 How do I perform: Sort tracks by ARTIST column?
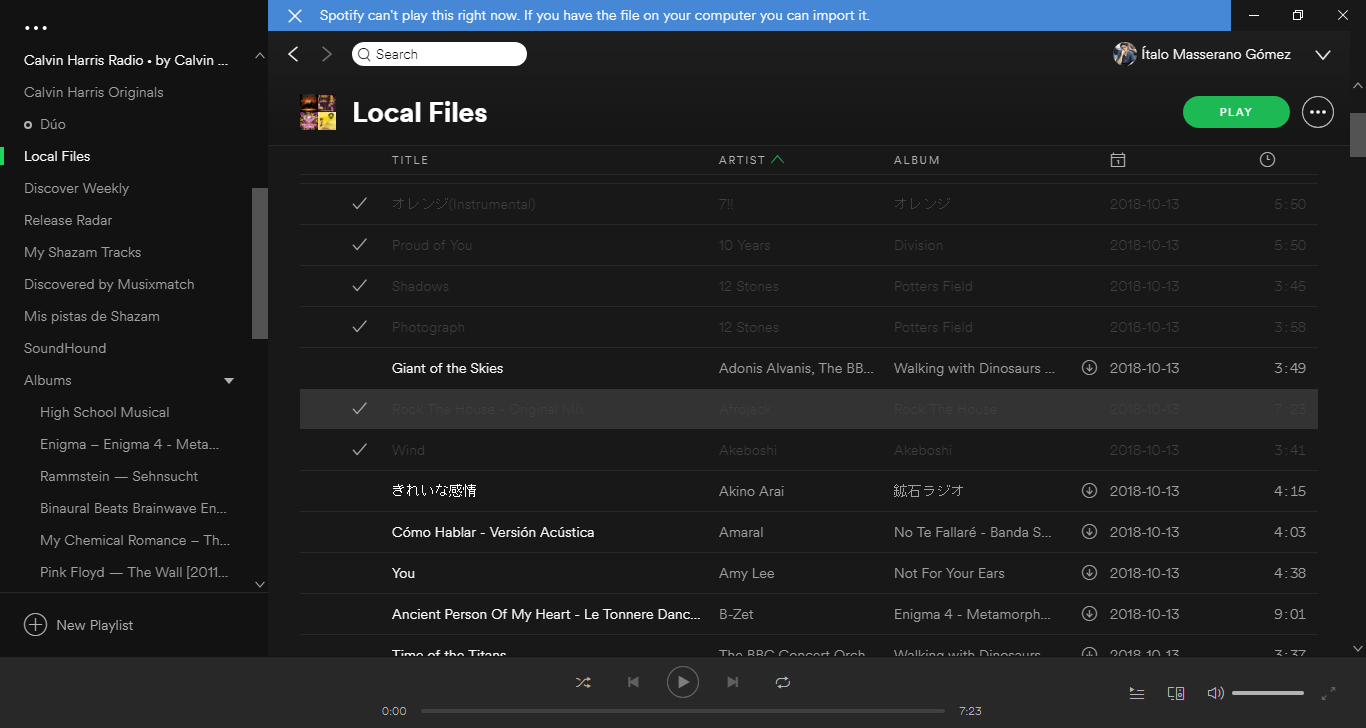(x=742, y=160)
